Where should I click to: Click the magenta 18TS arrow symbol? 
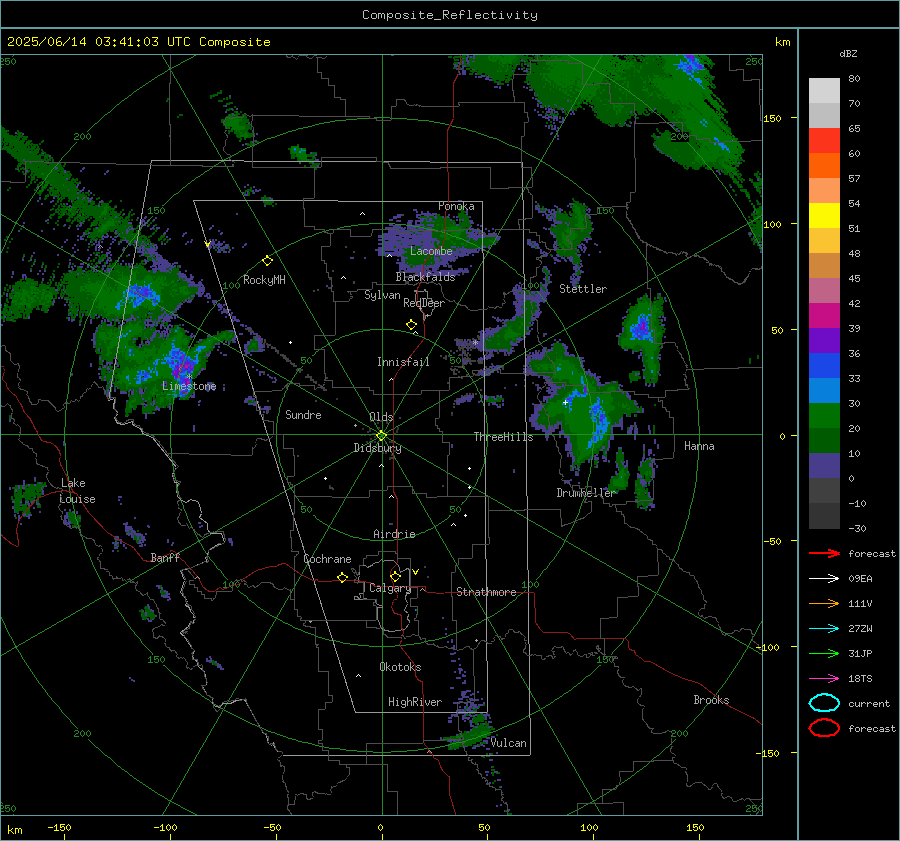point(824,679)
